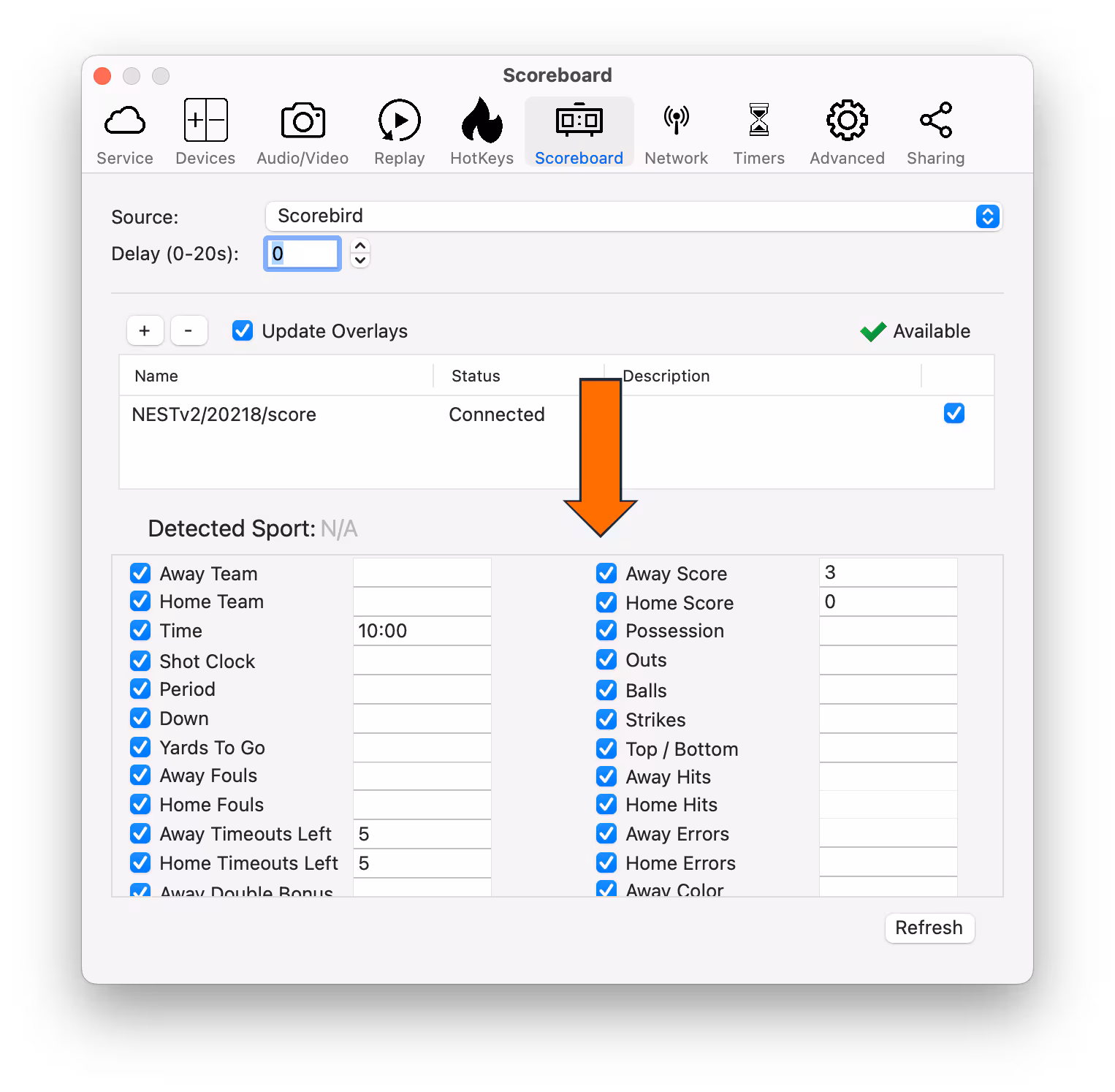Screen dimensions: 1115x1092
Task: Click the Away Team value field
Action: click(x=422, y=572)
